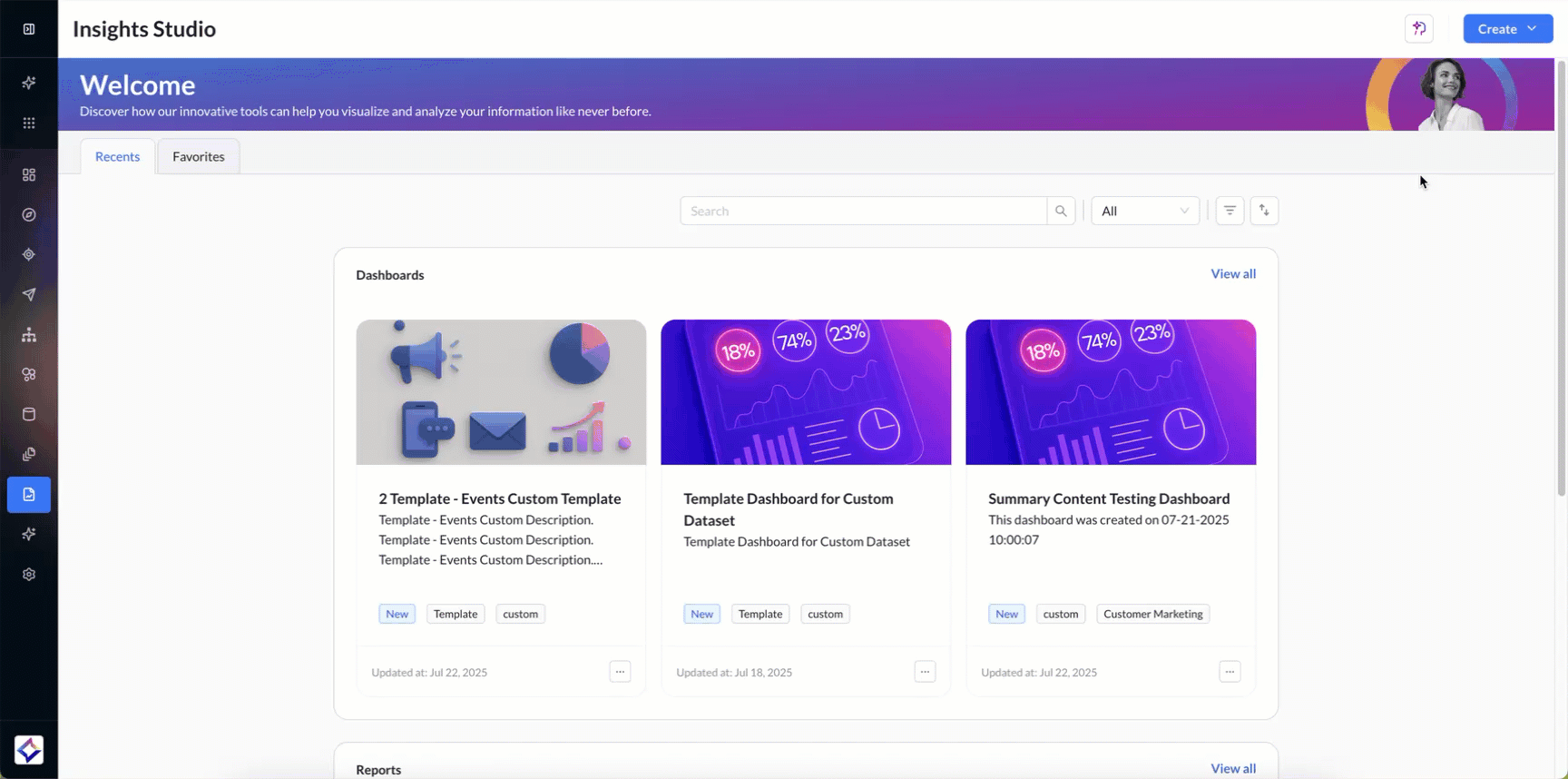Open more options on Template Dashboard for Custom Dataset card
The height and width of the screenshot is (779, 1568).
pos(925,672)
